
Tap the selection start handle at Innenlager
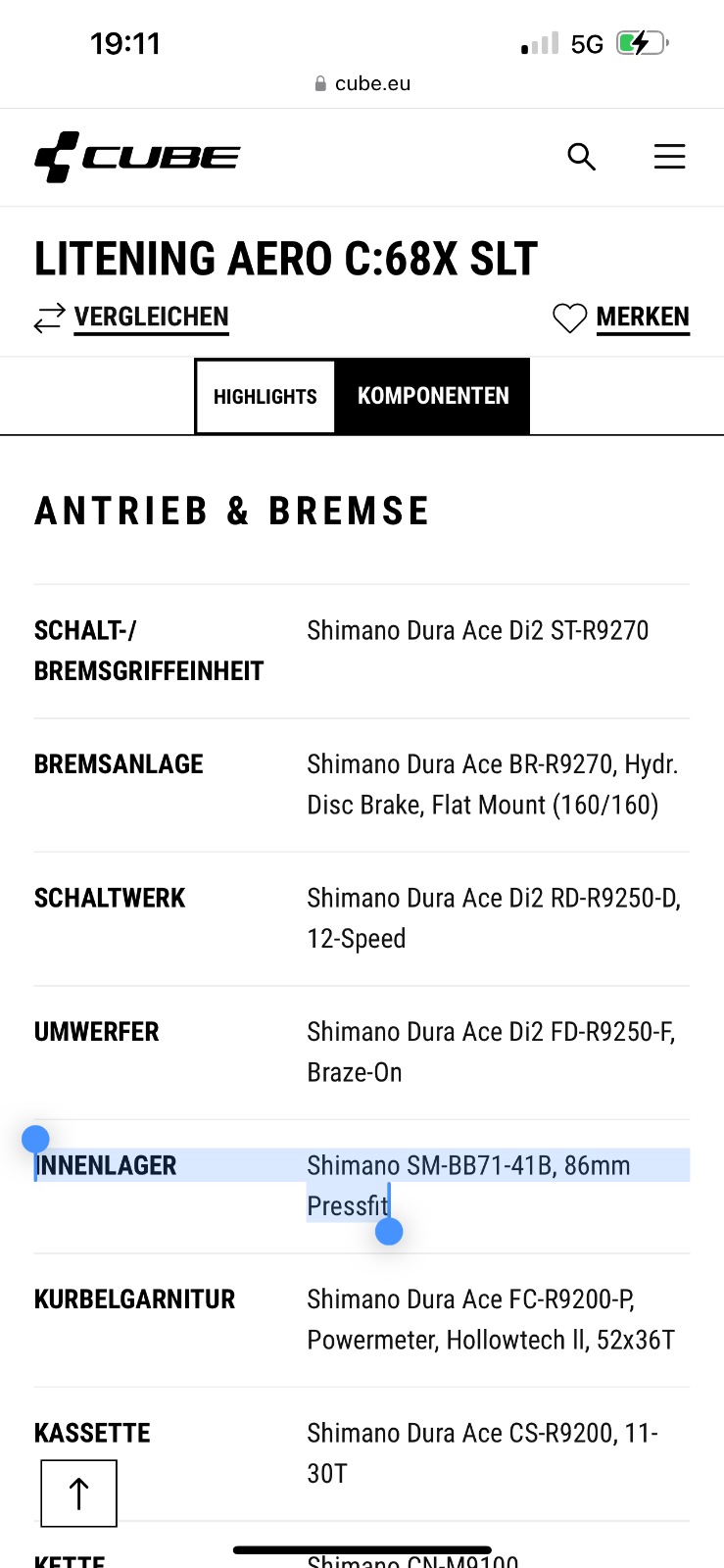(x=35, y=1139)
